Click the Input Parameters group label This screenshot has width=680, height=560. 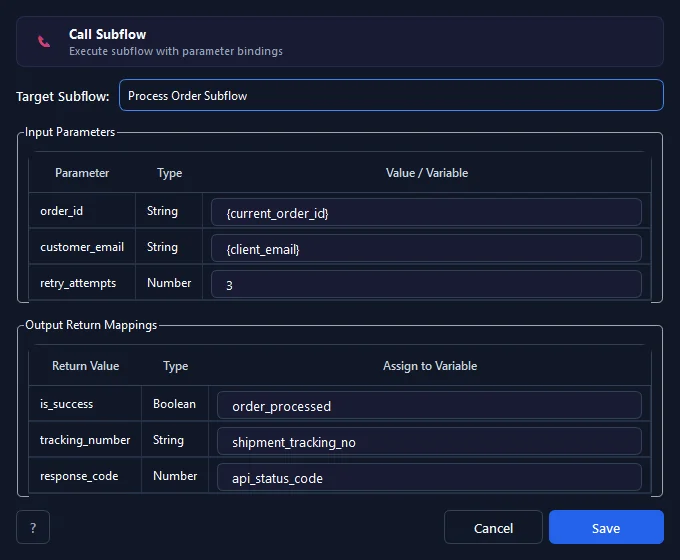[70, 132]
